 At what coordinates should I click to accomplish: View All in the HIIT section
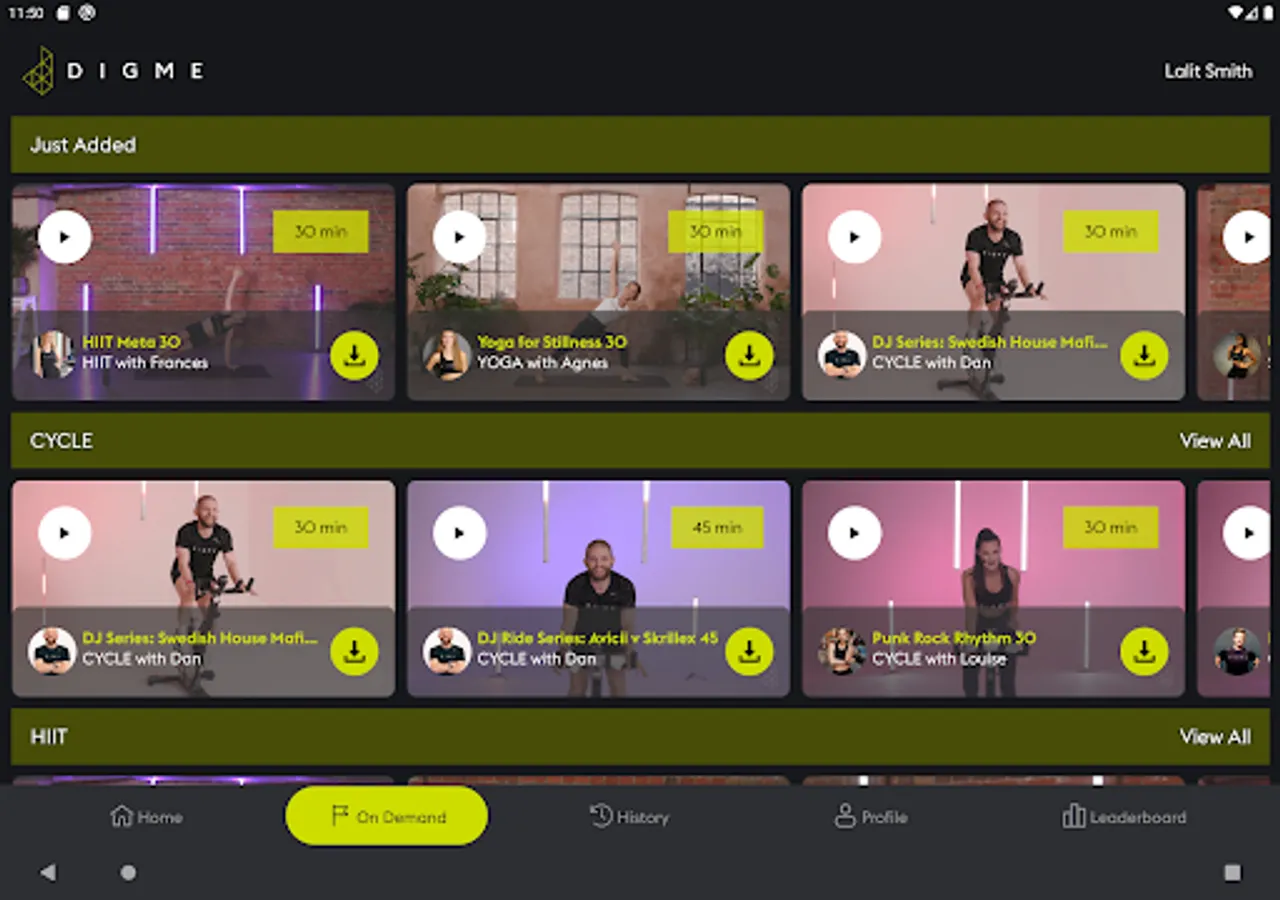click(x=1215, y=737)
